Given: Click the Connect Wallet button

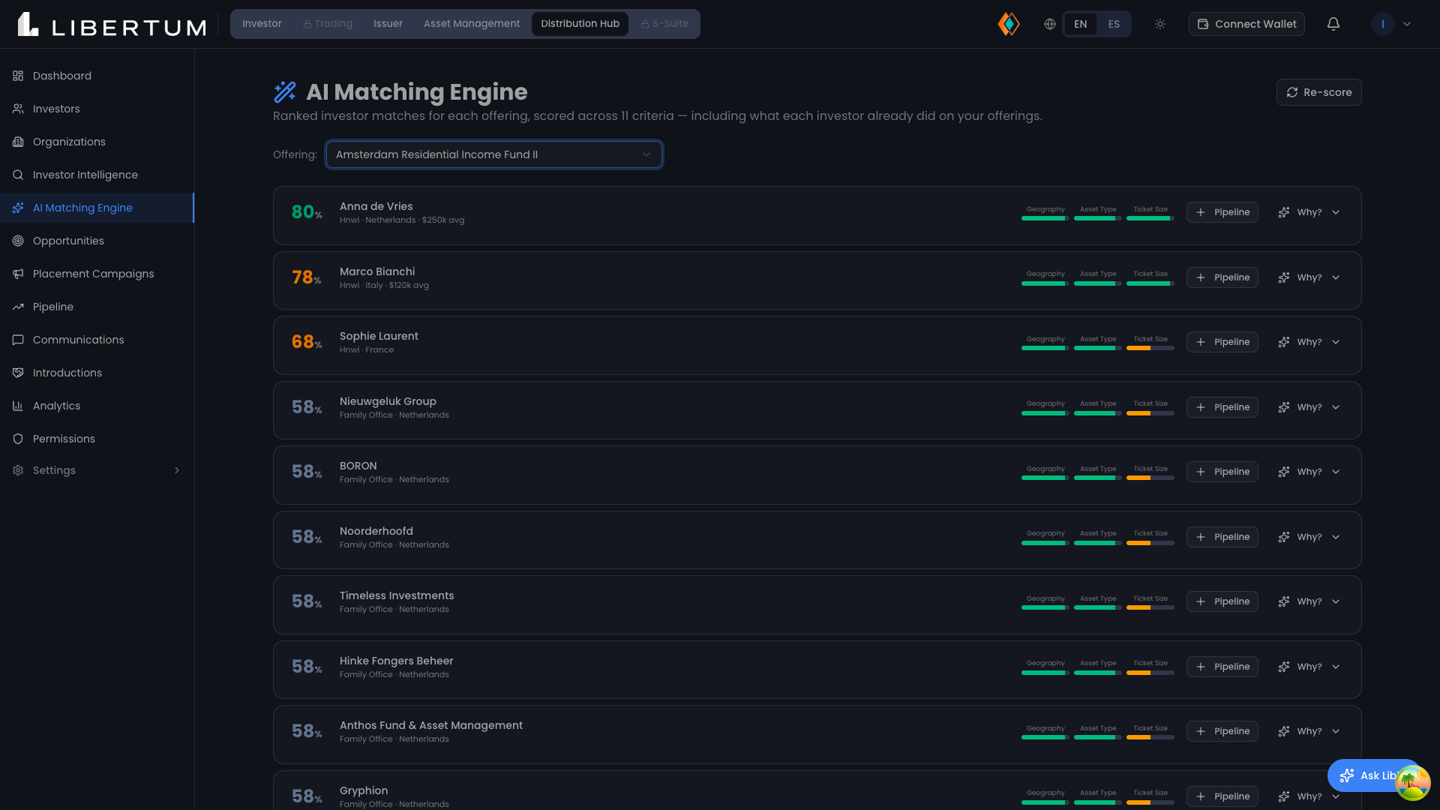Looking at the screenshot, I should [1246, 24].
